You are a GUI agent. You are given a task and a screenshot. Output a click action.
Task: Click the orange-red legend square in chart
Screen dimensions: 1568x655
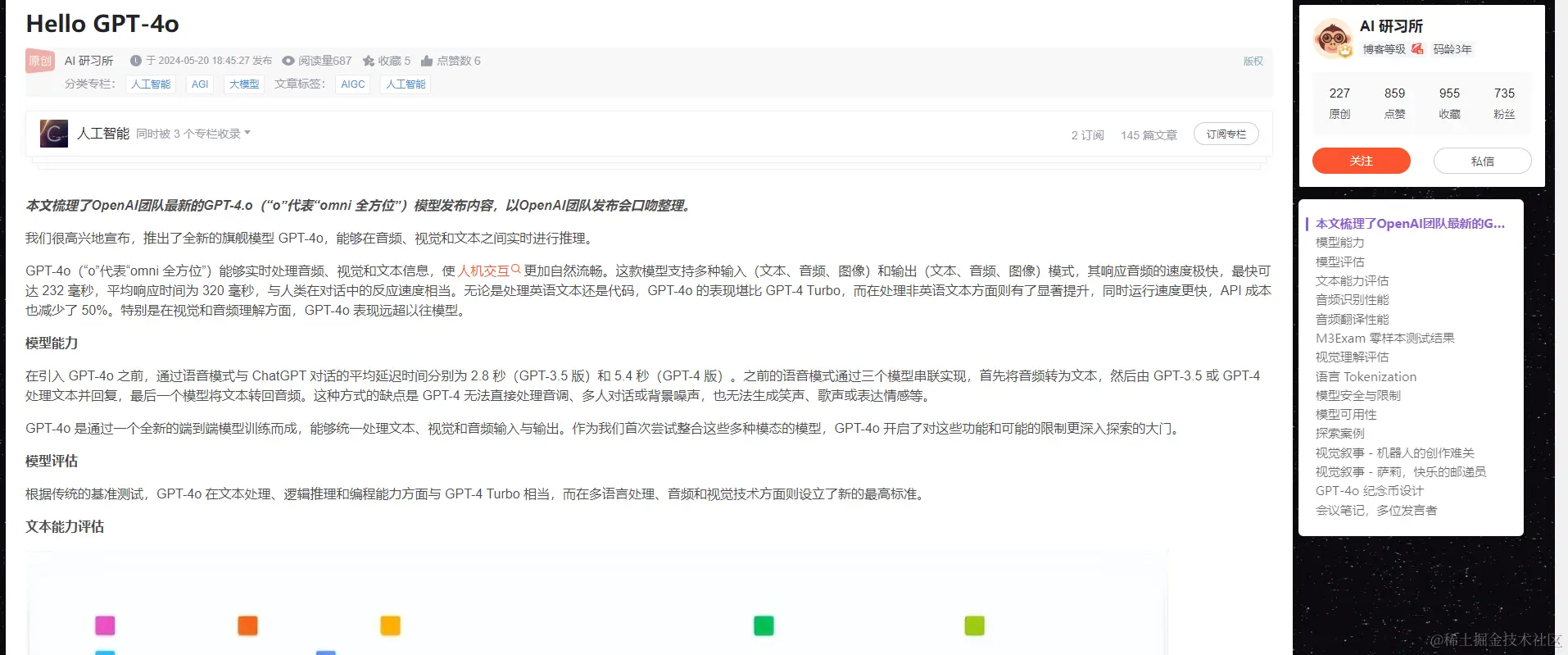(x=247, y=625)
